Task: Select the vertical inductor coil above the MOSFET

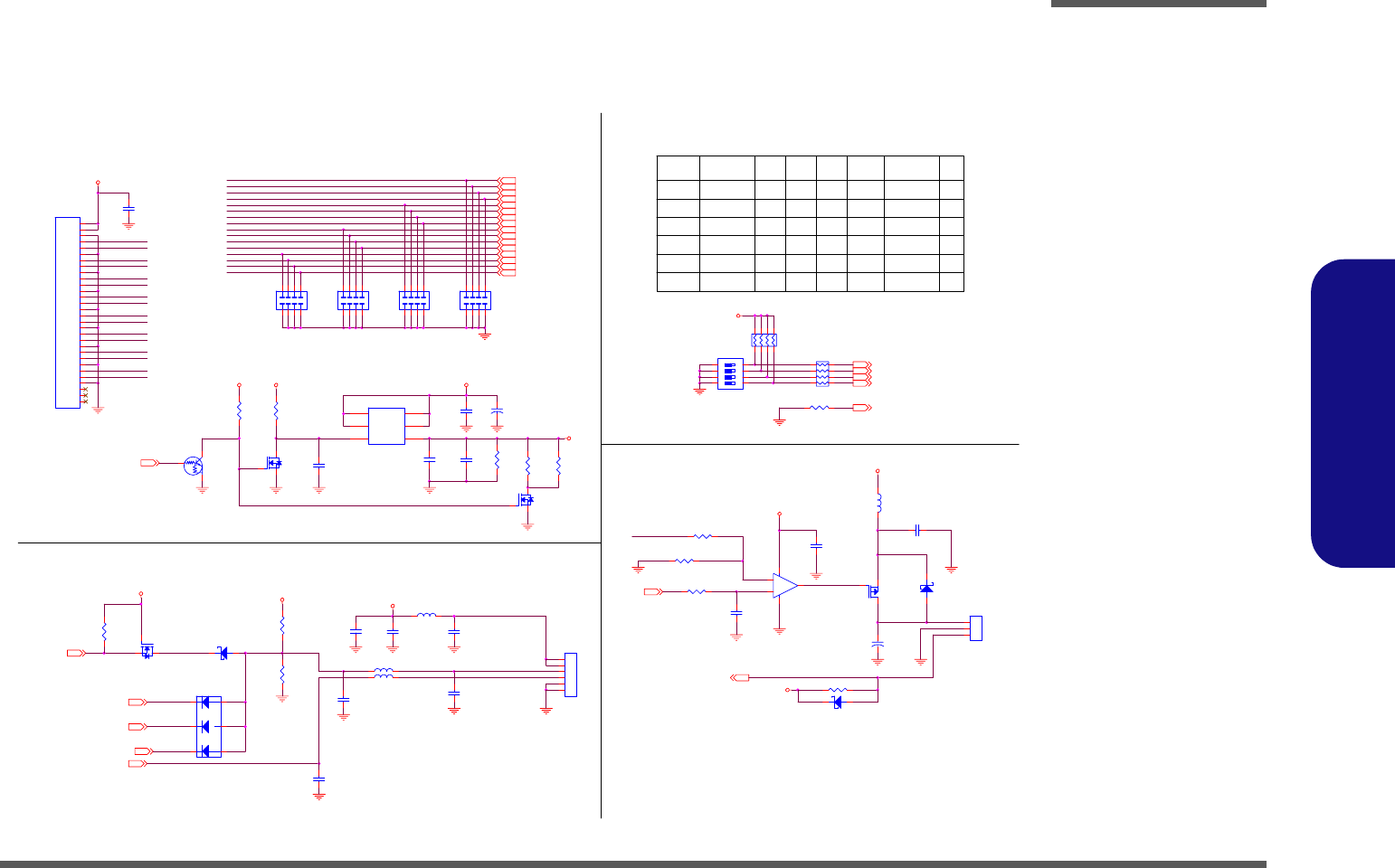Action: coord(878,503)
